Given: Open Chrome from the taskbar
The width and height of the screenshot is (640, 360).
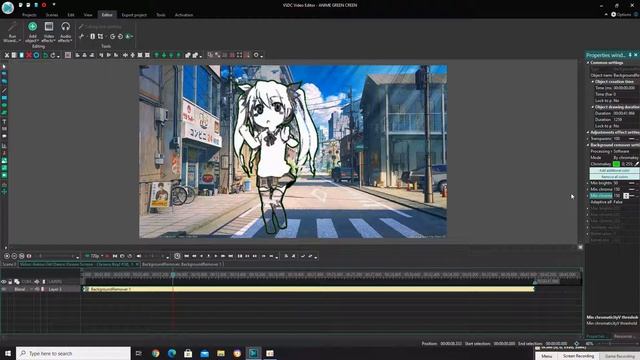Looking at the screenshot, I should [156, 353].
